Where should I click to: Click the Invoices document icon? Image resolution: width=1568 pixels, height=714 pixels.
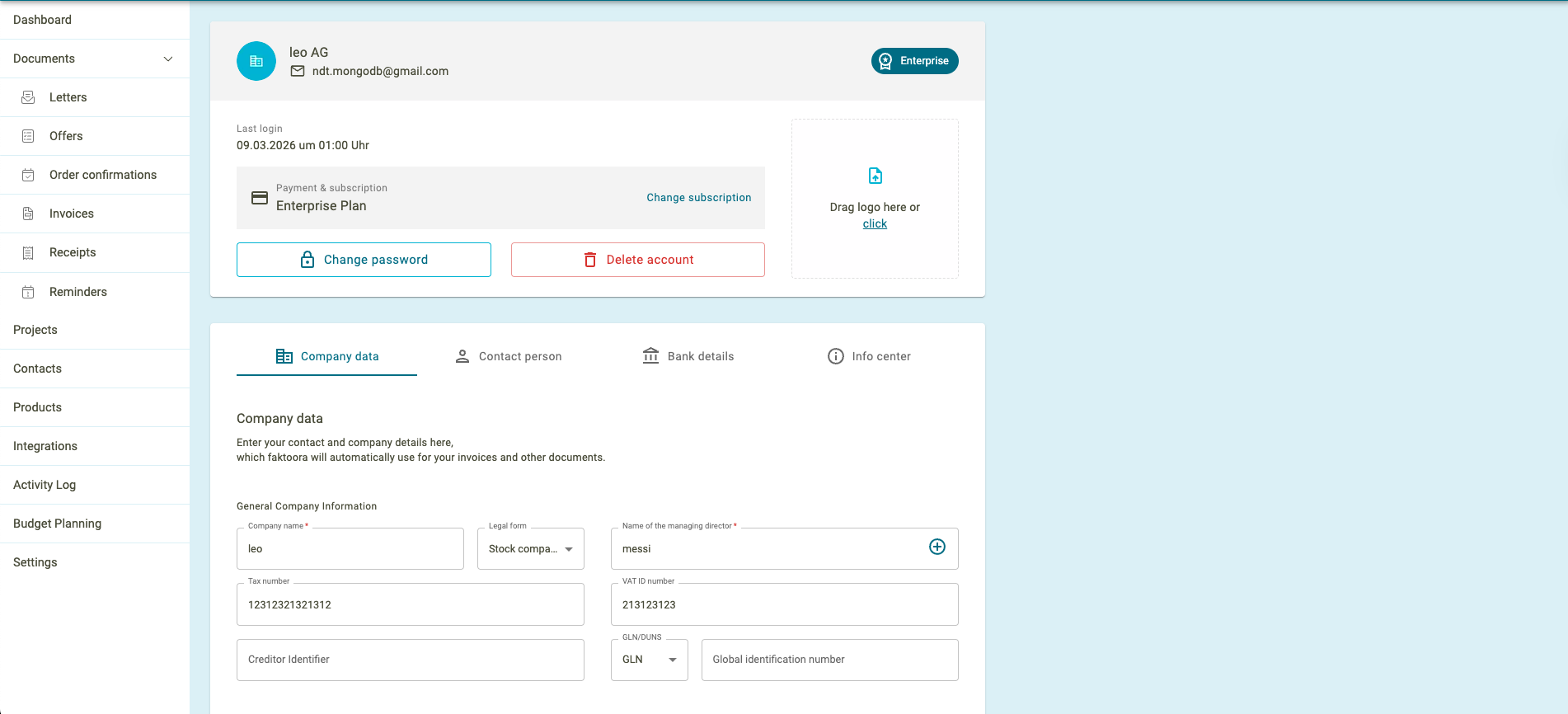tap(28, 214)
